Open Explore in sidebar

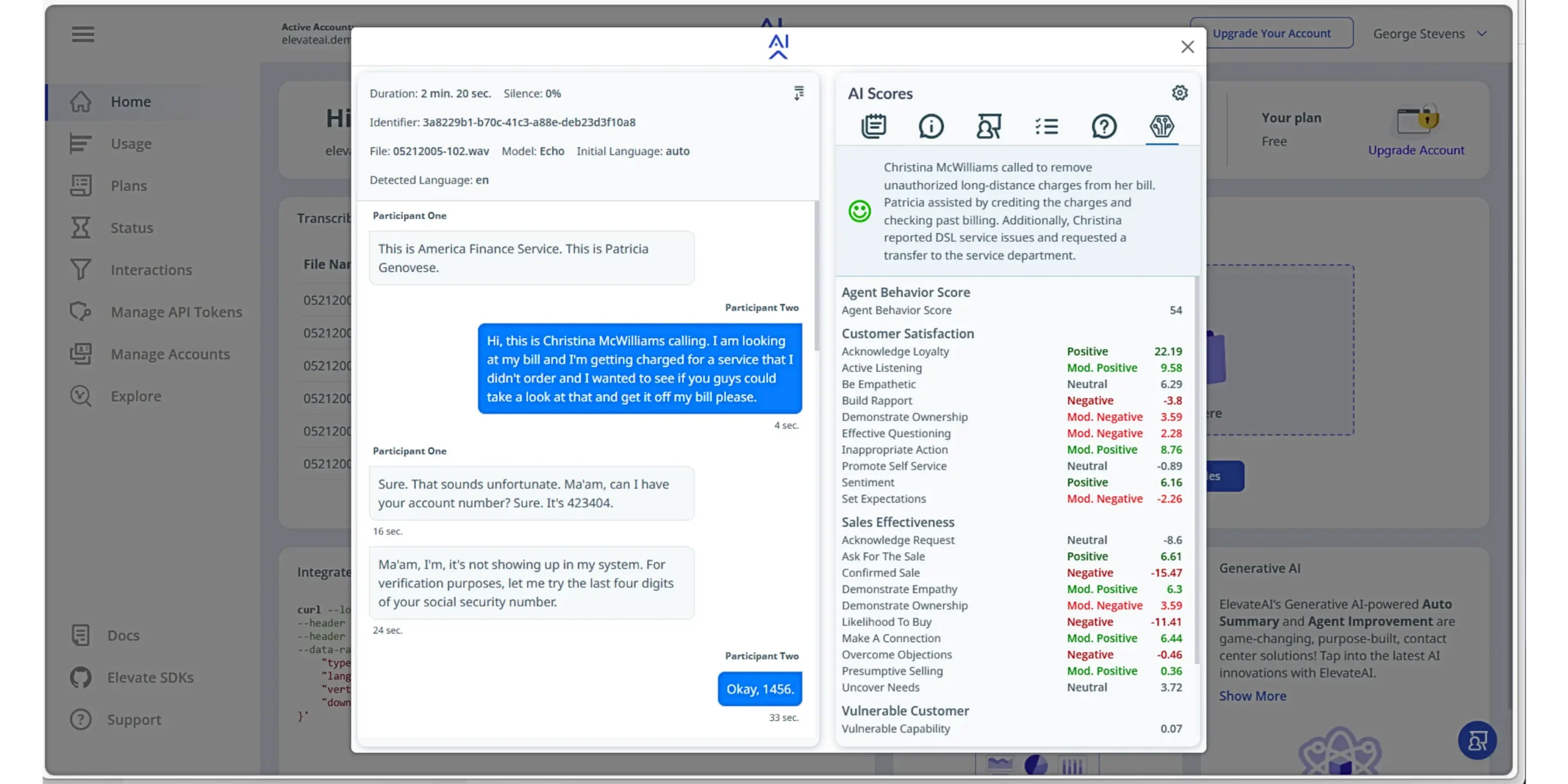pyautogui.click(x=136, y=396)
